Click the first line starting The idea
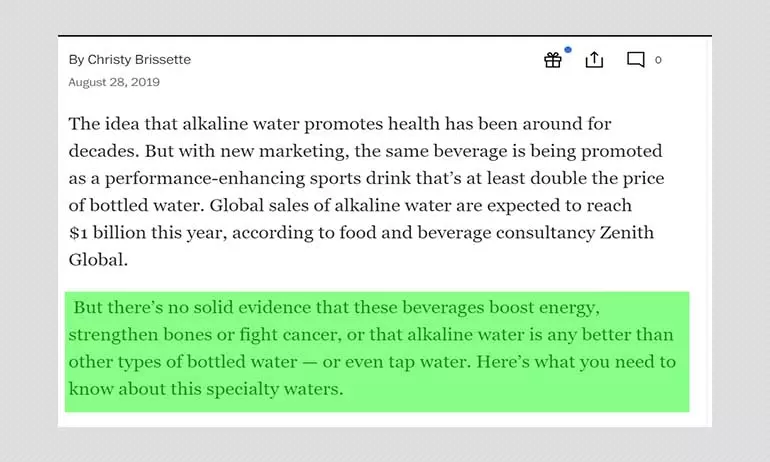The image size is (770, 462). (340, 124)
